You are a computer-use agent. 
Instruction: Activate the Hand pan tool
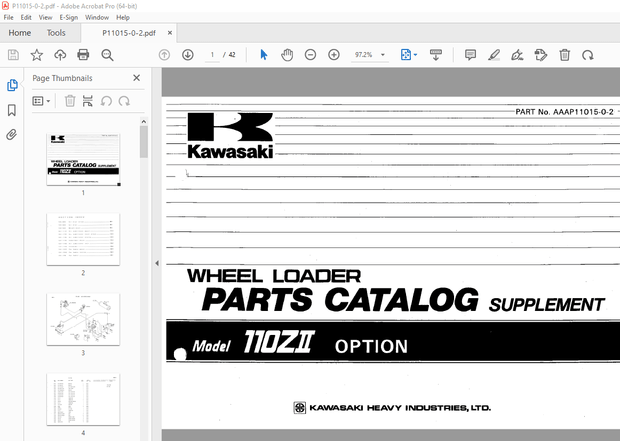[287, 54]
